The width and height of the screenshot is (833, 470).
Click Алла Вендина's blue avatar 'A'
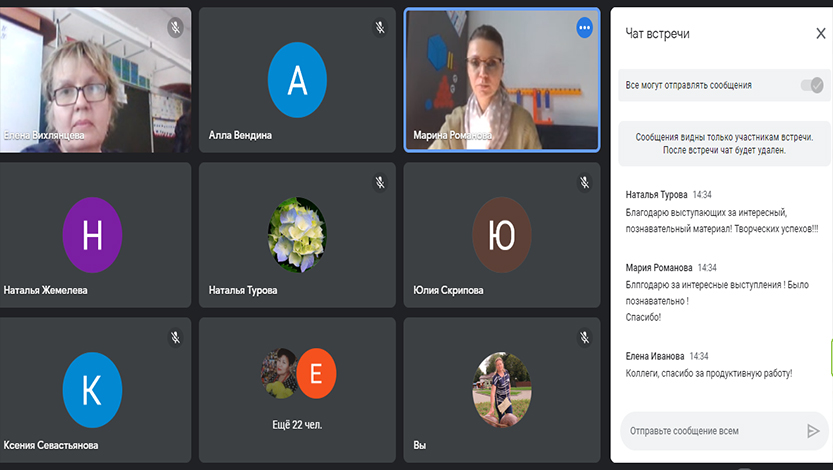297,80
